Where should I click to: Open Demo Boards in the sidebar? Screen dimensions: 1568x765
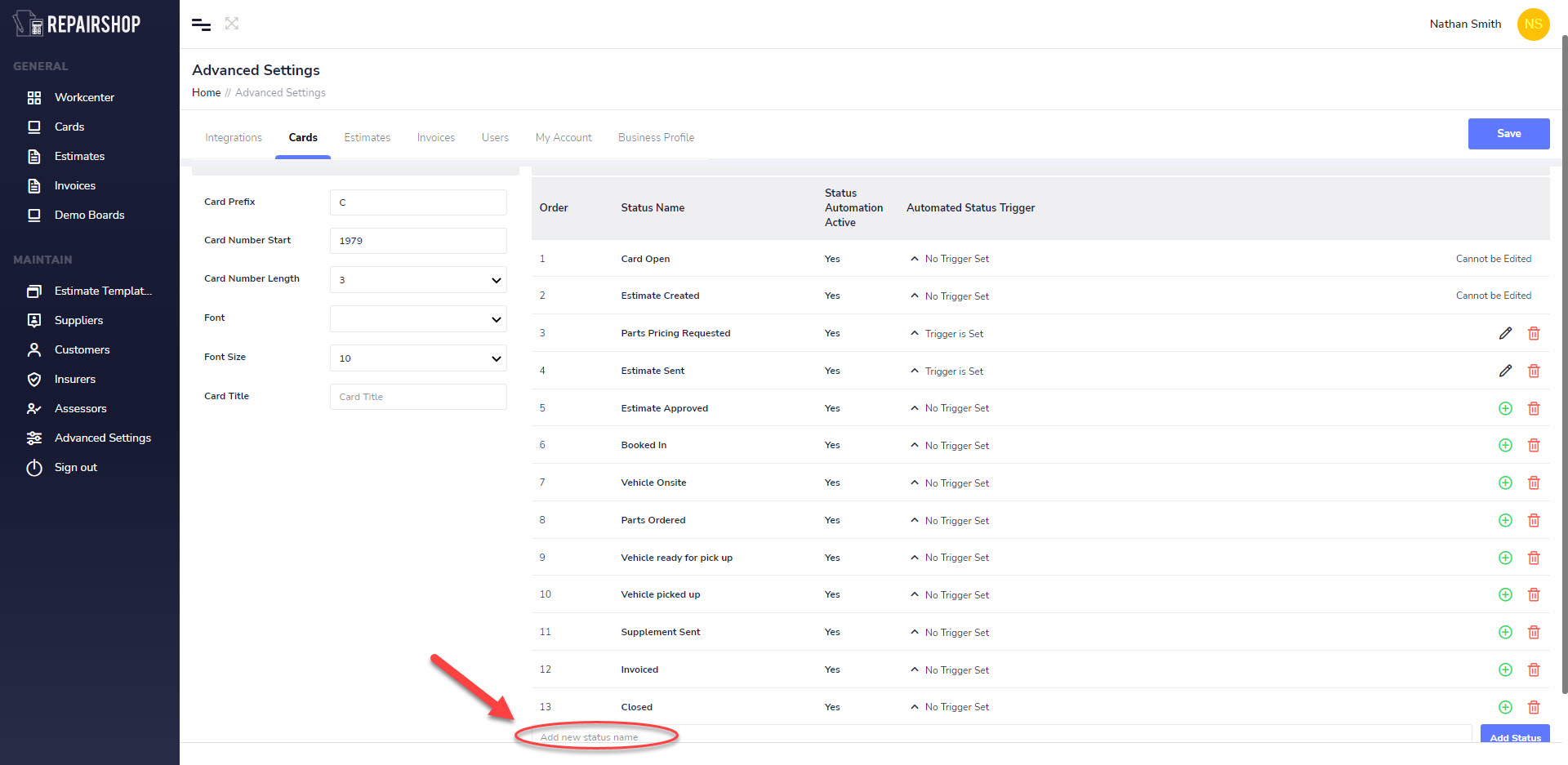(90, 215)
